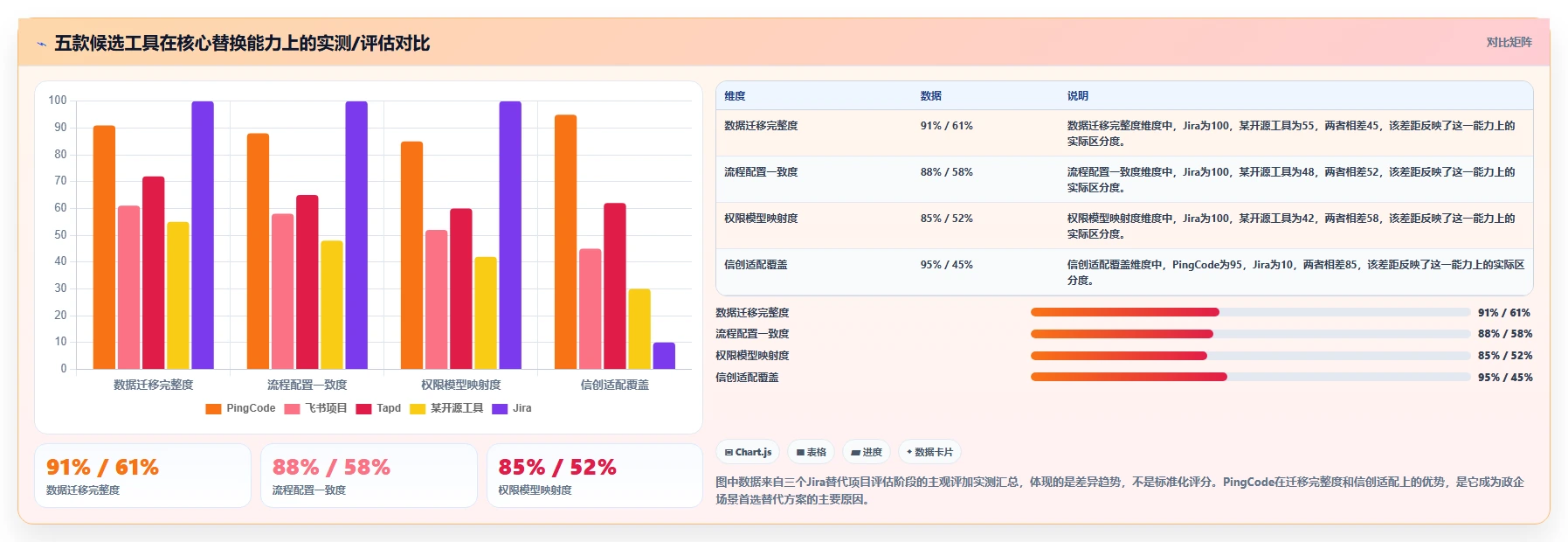
Task: Click the 维度 column header
Action: pos(735,96)
